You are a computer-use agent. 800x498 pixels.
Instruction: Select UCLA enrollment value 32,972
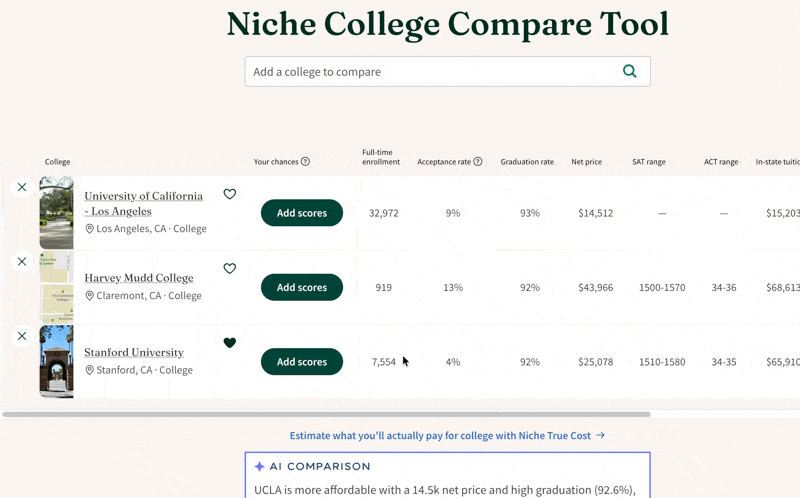[x=384, y=213]
